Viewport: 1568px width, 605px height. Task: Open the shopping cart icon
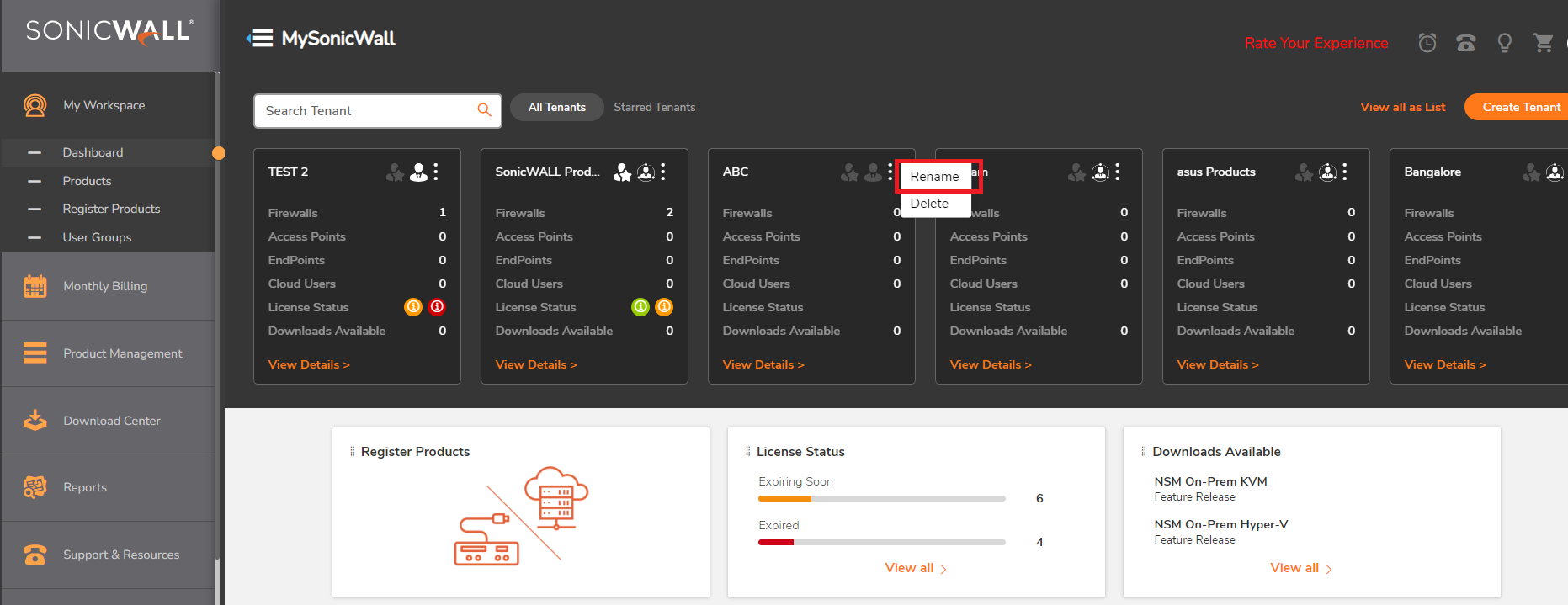(x=1543, y=43)
